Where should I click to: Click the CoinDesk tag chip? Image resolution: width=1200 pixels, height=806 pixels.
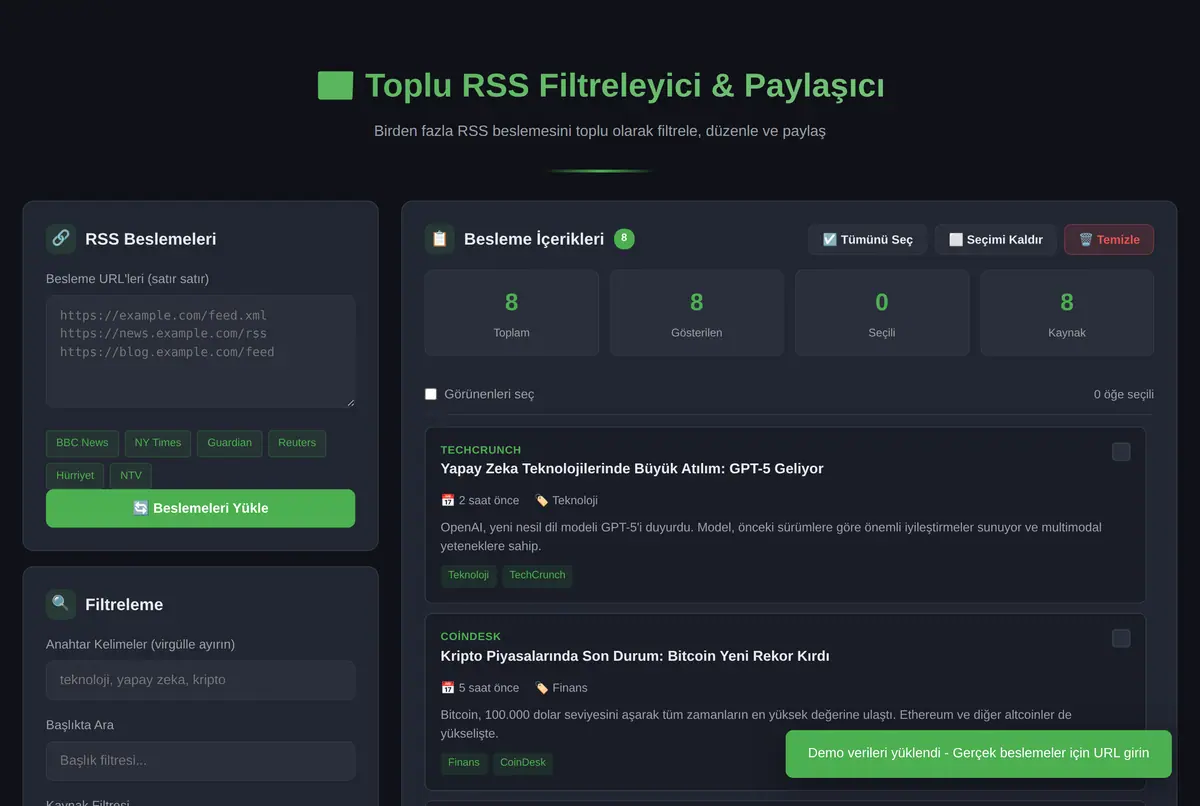point(523,762)
